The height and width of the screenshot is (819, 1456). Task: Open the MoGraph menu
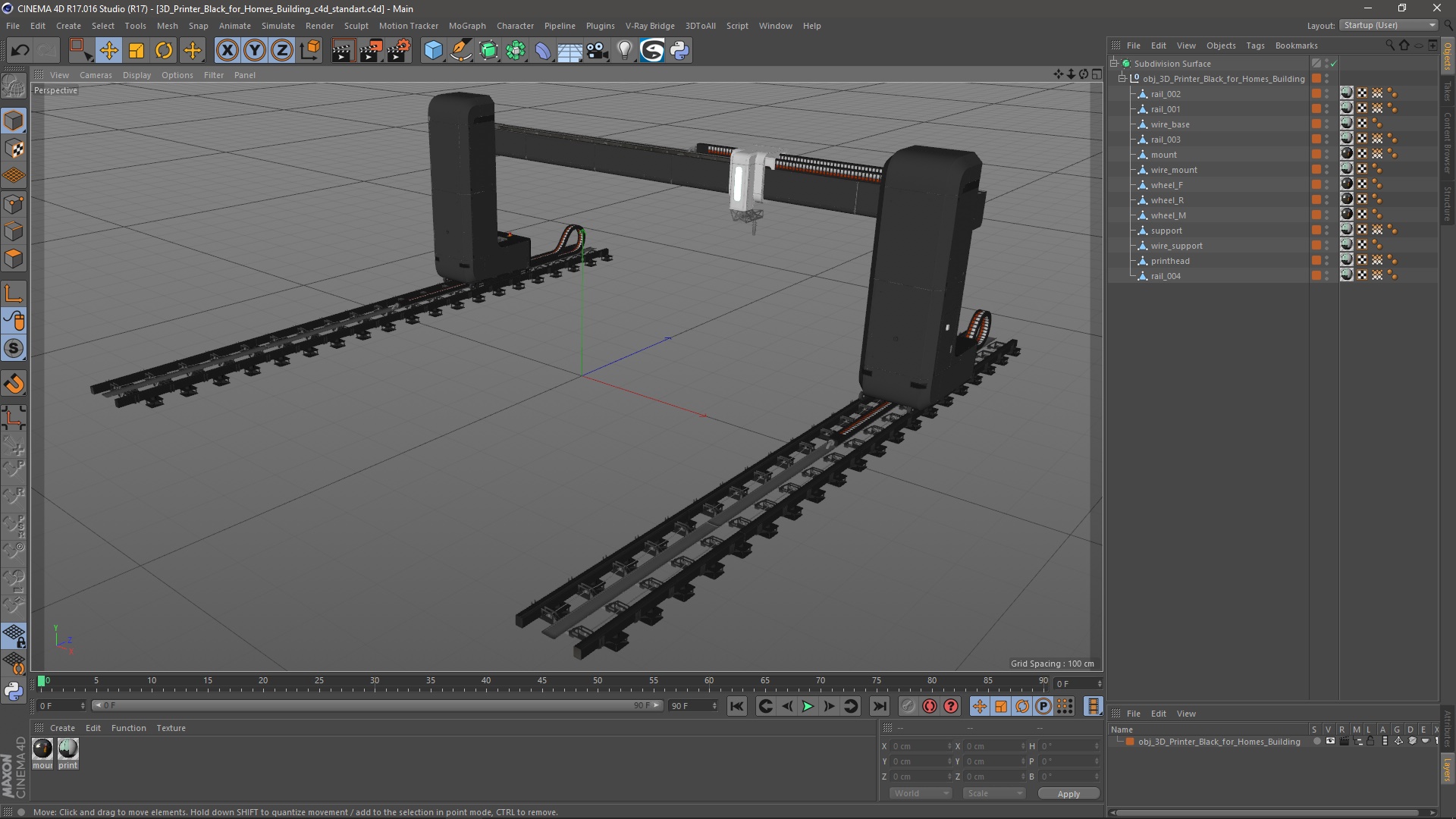[x=466, y=26]
